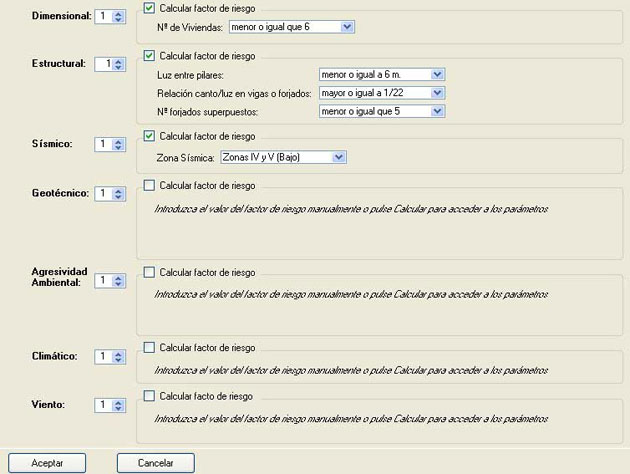Click the Climático value input field
The width and height of the screenshot is (630, 474).
[x=104, y=356]
